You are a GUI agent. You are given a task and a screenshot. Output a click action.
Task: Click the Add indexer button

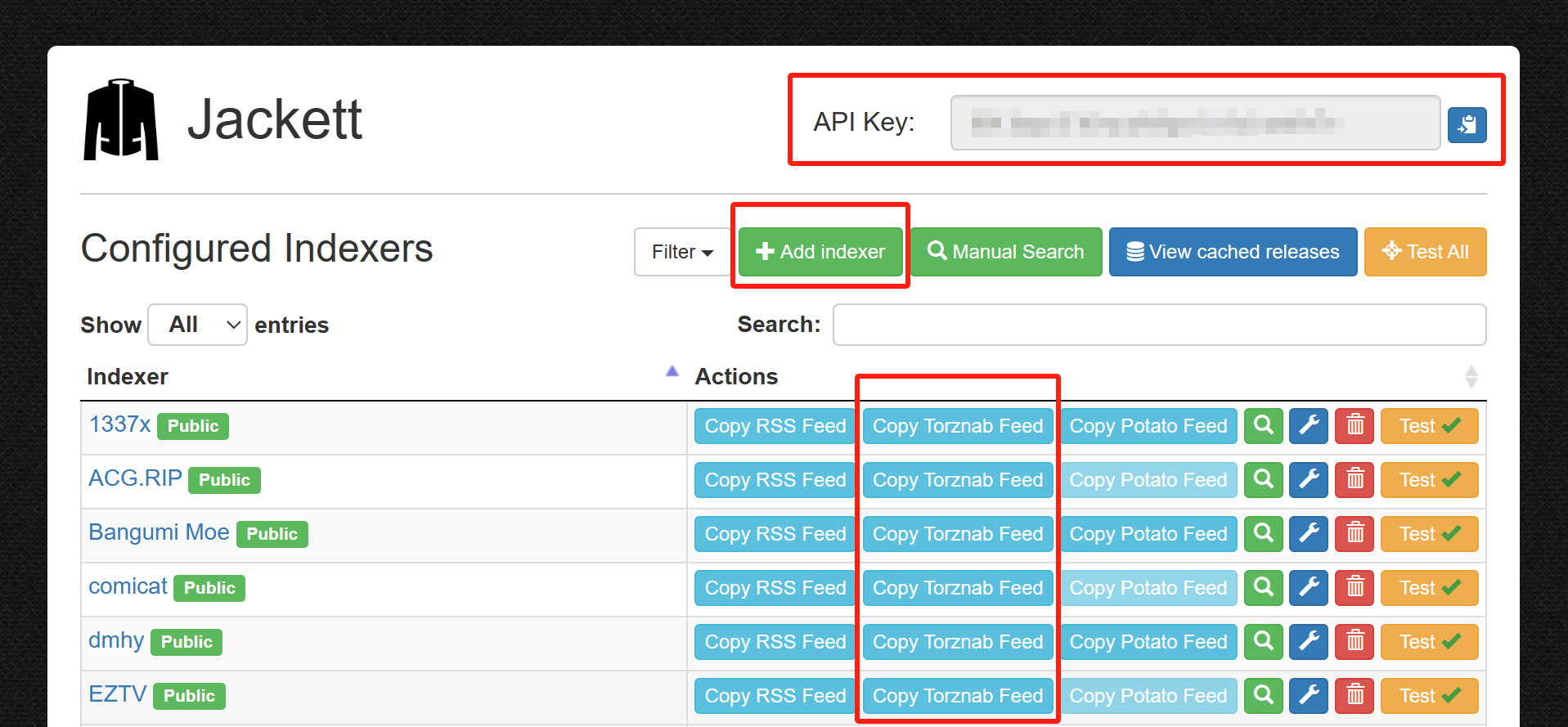click(820, 252)
